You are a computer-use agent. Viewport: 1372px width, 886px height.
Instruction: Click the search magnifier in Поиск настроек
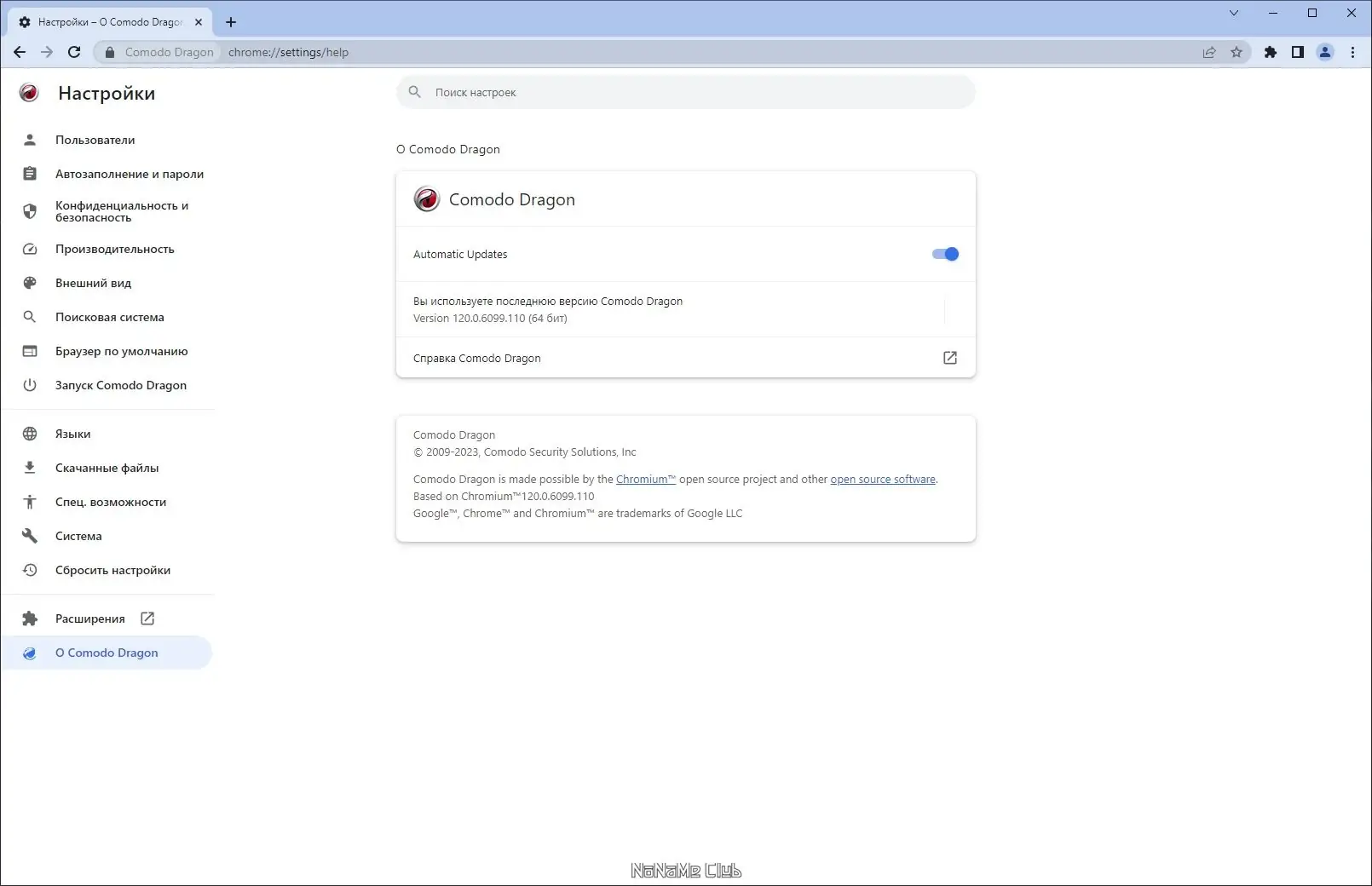(415, 92)
